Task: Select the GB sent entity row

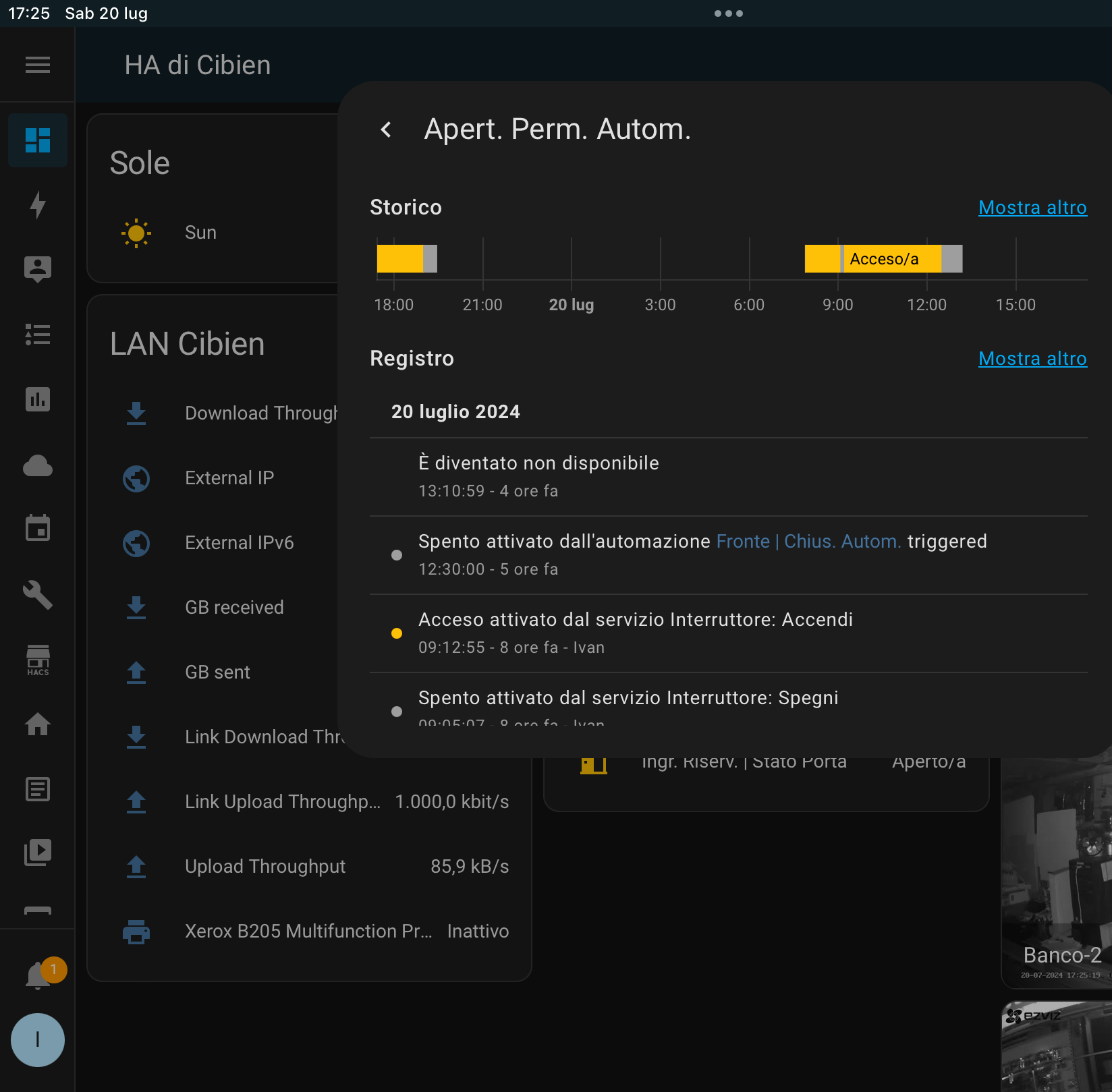Action: (x=224, y=672)
